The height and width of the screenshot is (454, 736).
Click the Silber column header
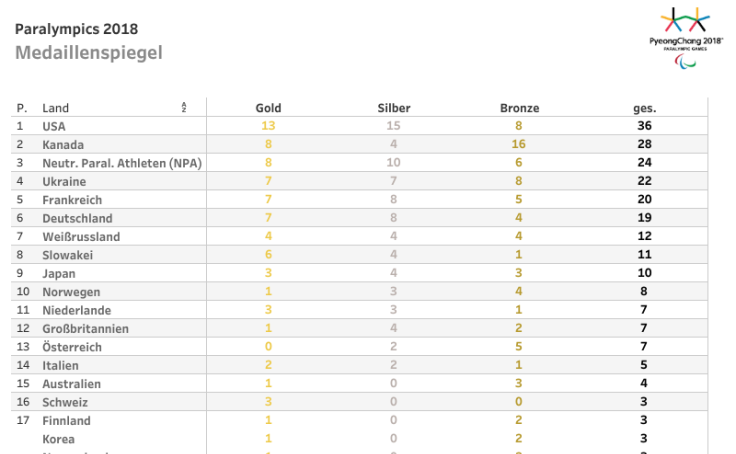point(394,108)
